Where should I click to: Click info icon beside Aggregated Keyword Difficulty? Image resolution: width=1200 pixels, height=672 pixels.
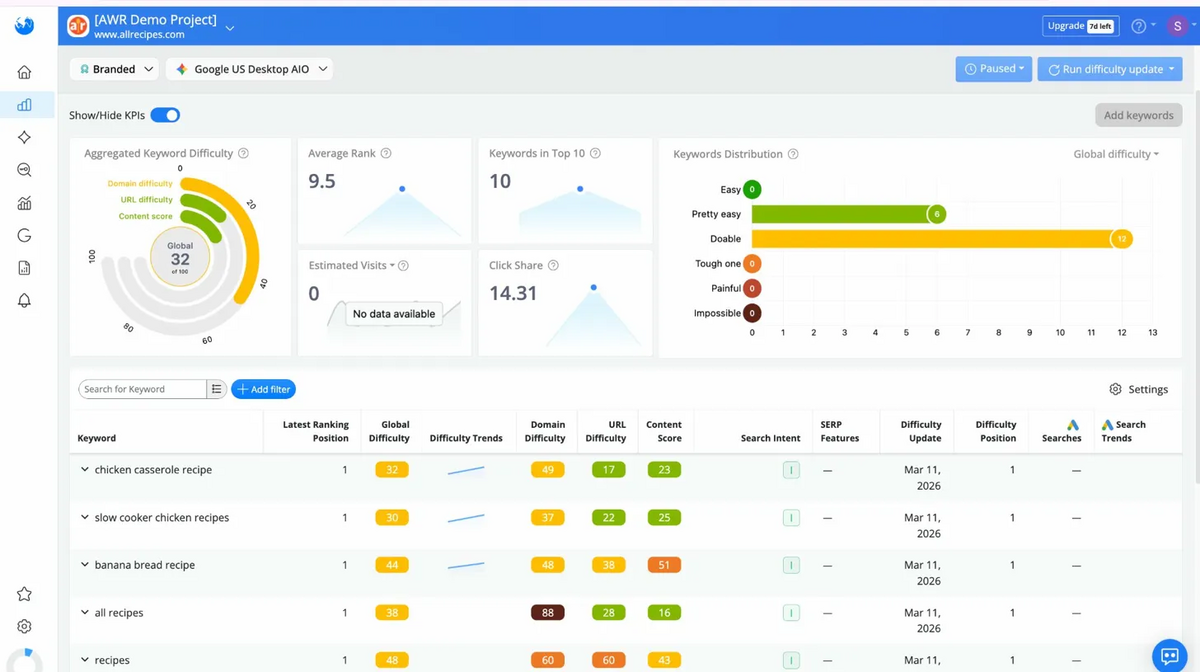243,153
